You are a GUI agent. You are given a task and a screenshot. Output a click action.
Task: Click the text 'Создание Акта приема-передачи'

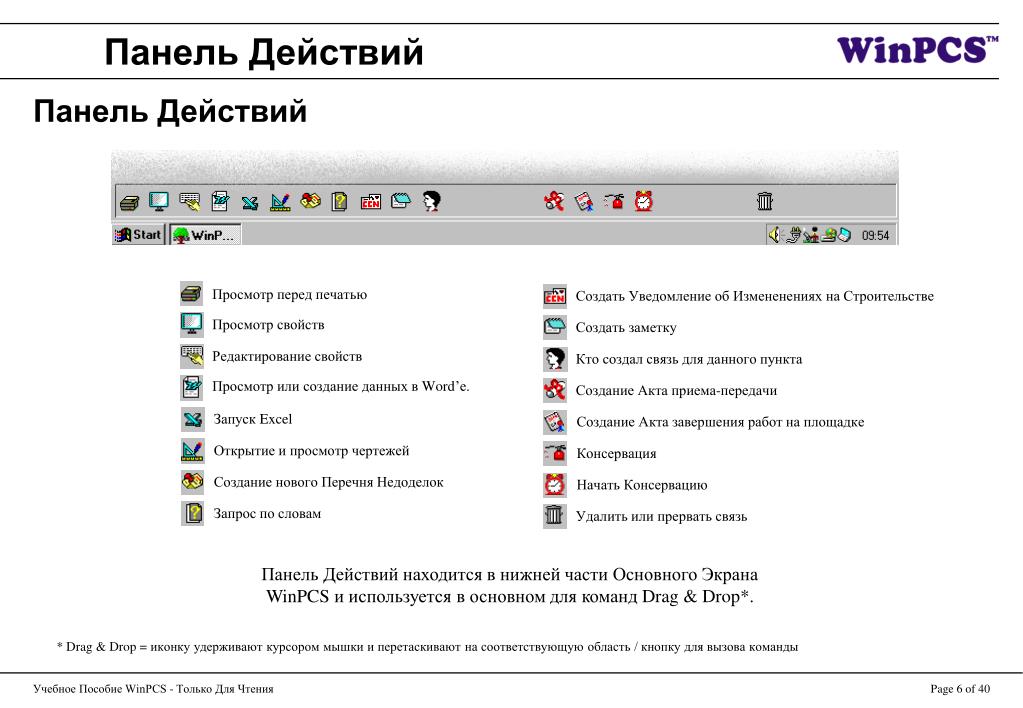(677, 390)
